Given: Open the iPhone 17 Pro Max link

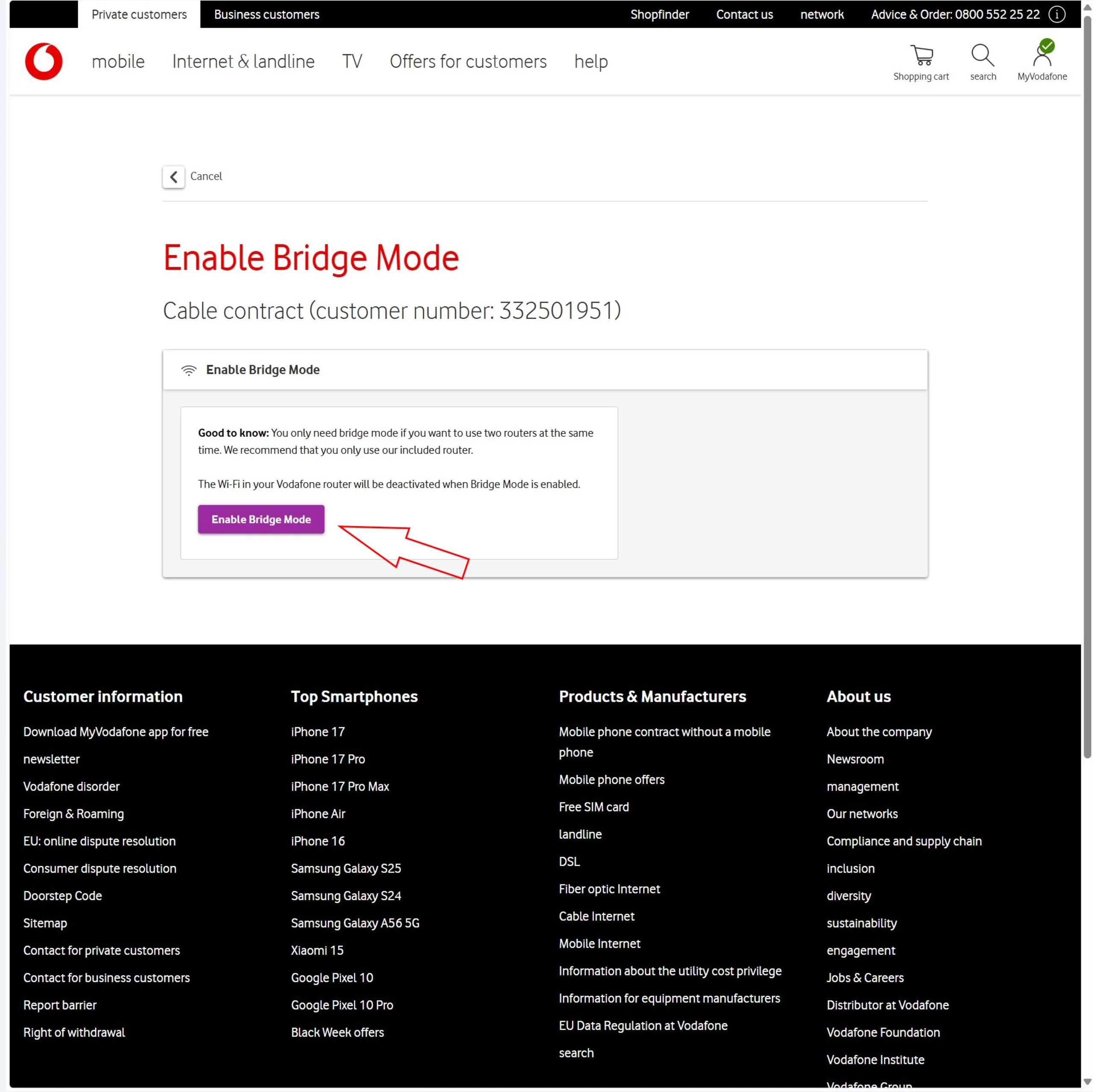Looking at the screenshot, I should (x=340, y=787).
